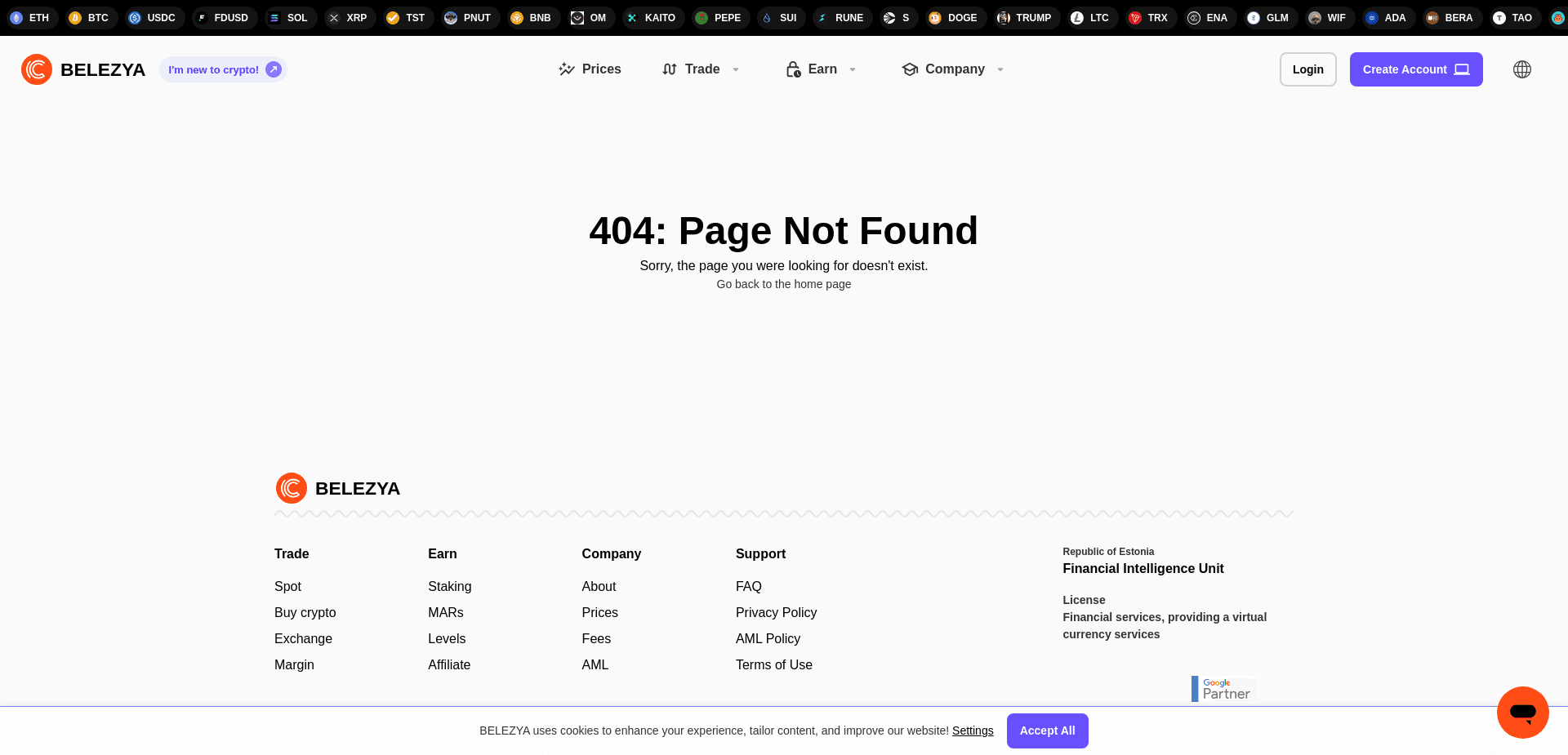Expand the Trade dropdown

point(736,69)
